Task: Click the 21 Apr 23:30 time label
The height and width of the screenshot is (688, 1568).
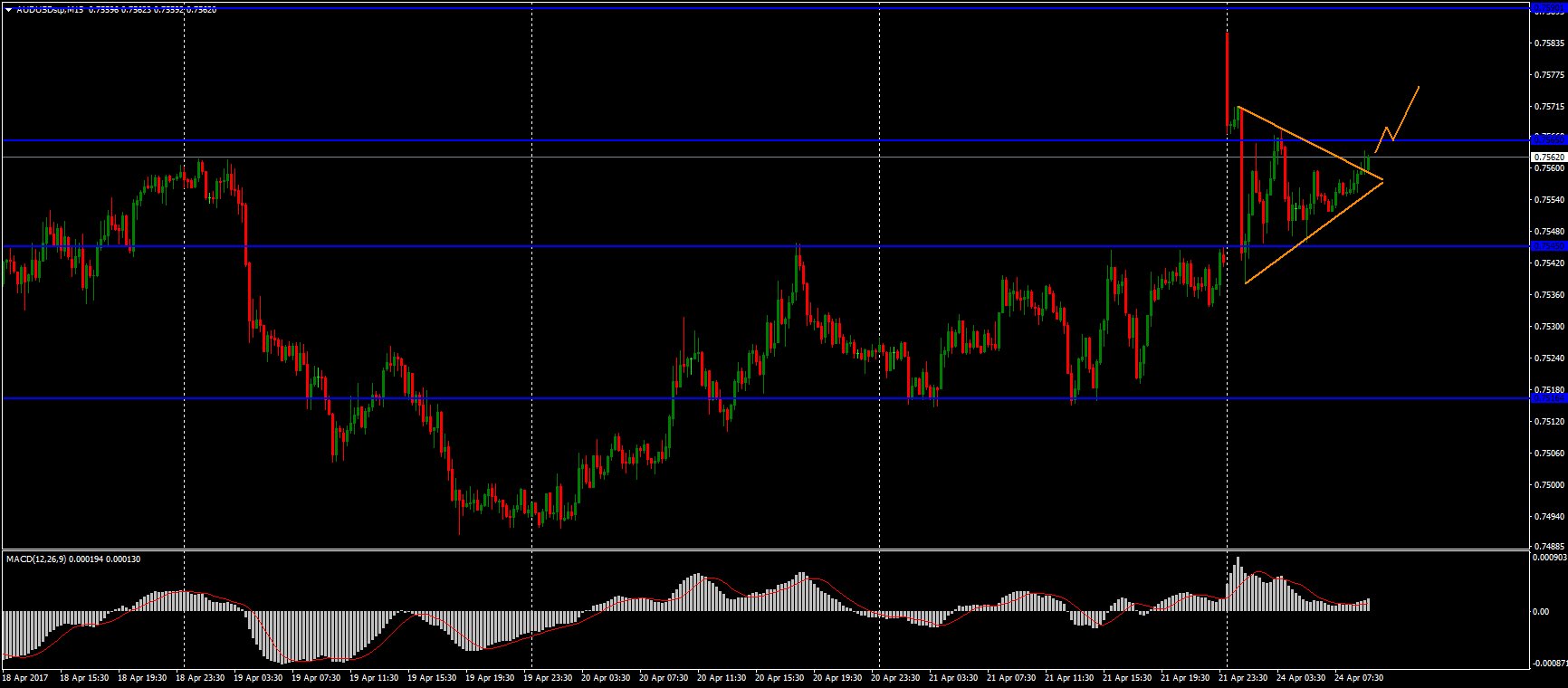Action: click(1243, 677)
